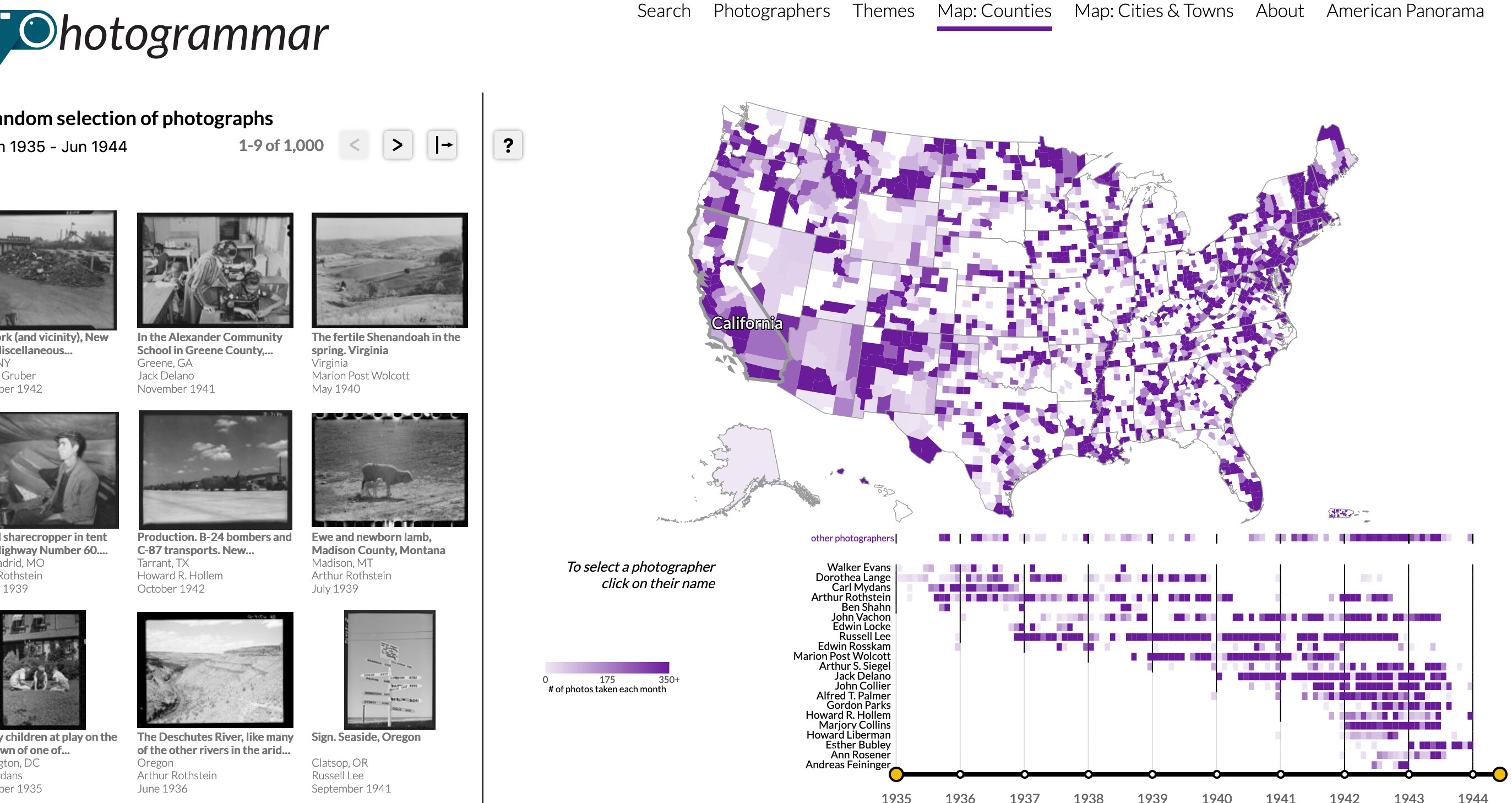The image size is (1512, 803).
Task: Open the children at play photo thumbnail
Action: click(42, 670)
